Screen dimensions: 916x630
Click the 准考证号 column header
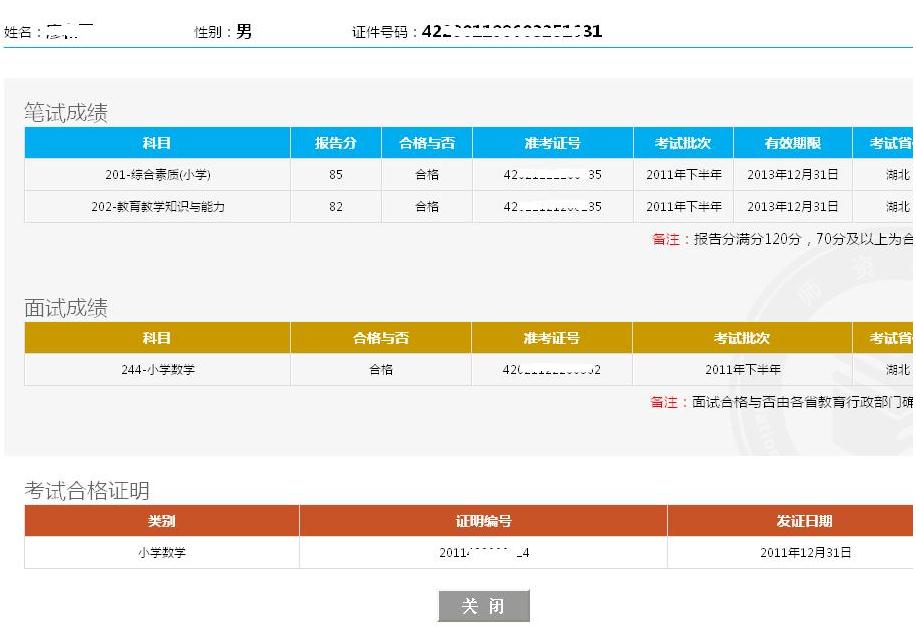[551, 142]
